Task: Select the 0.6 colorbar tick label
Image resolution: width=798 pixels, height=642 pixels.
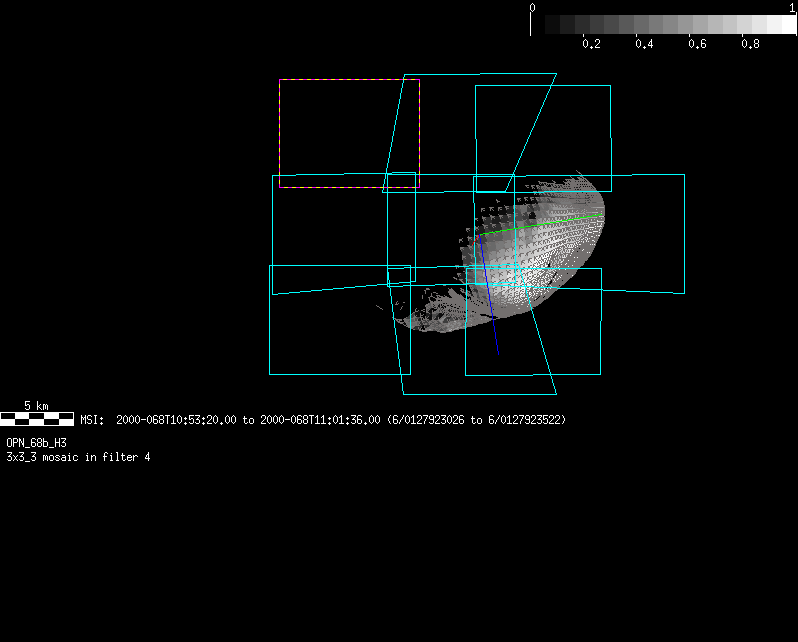Action: click(697, 44)
